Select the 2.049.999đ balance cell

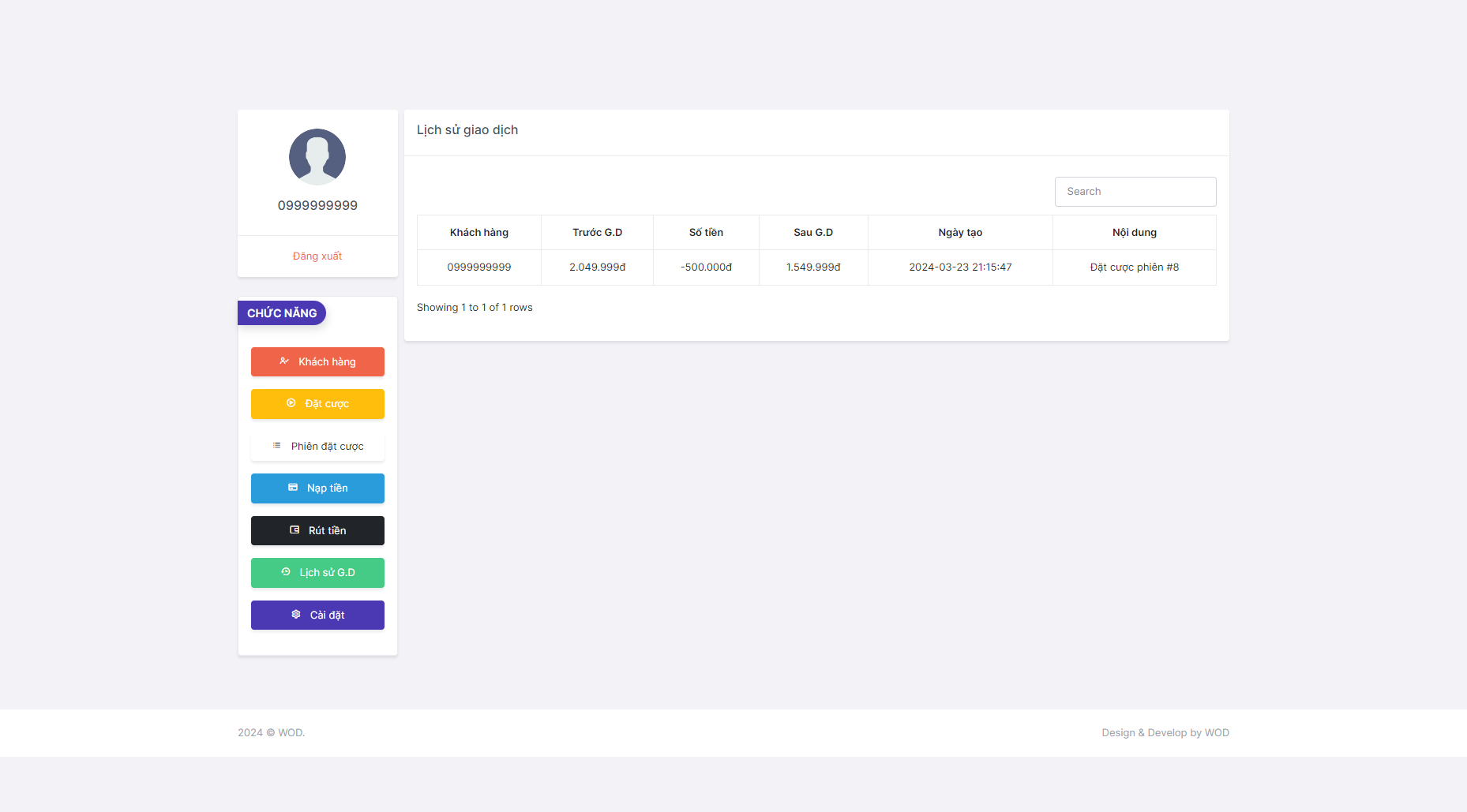pos(598,268)
